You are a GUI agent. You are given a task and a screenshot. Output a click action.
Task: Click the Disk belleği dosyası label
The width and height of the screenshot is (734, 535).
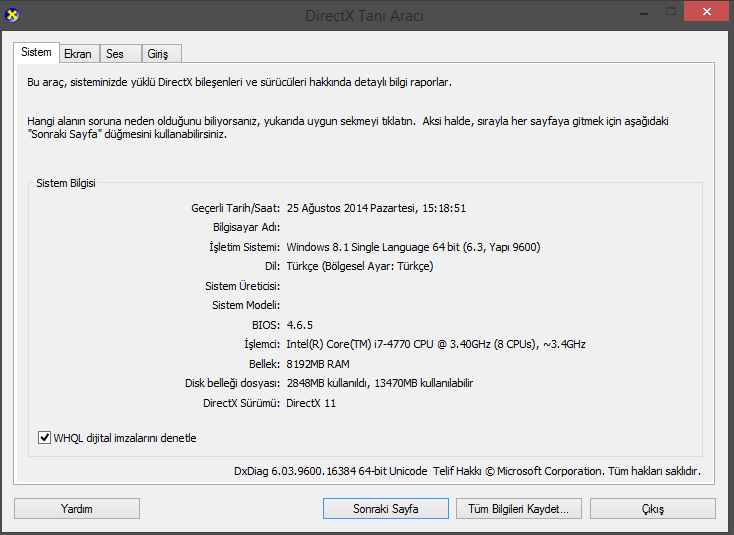232,383
